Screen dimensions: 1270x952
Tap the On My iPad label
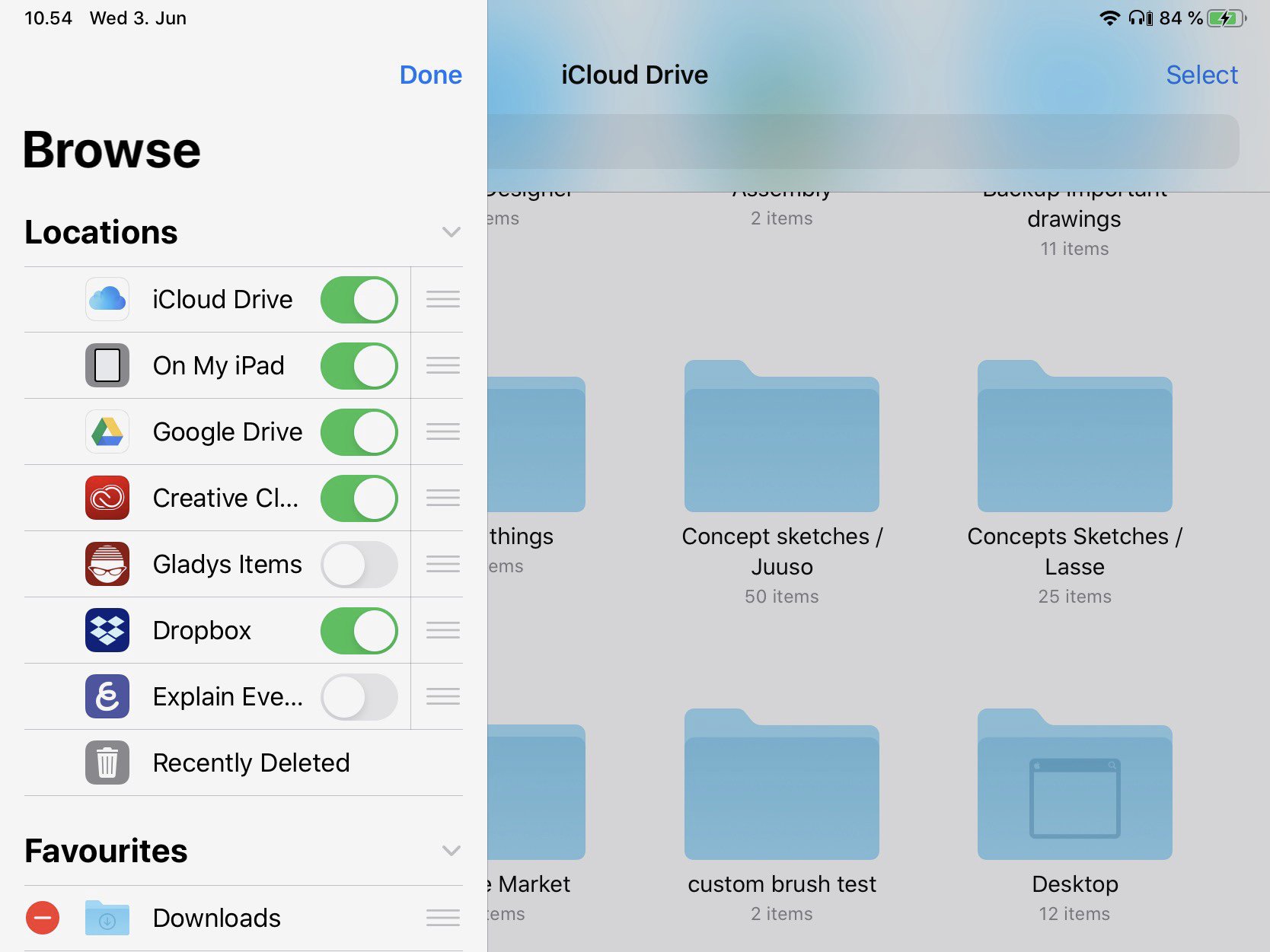(x=219, y=365)
